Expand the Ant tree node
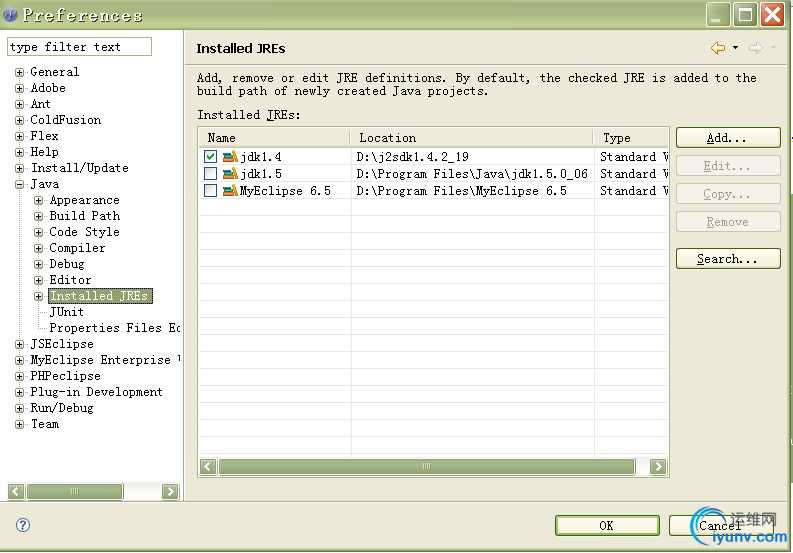Screen dimensions: 793x553 pyautogui.click(x=19, y=105)
